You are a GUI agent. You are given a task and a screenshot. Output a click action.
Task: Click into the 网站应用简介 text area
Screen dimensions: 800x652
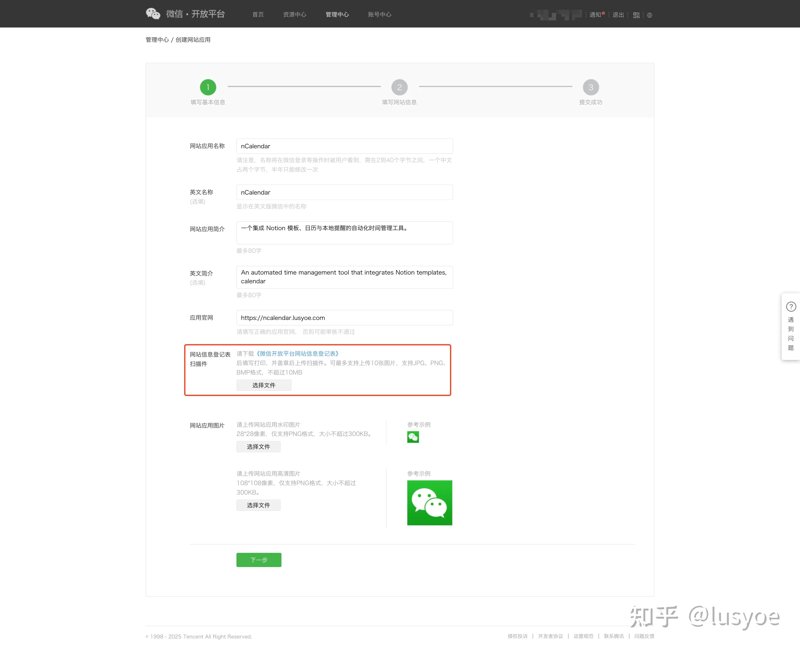tap(344, 233)
